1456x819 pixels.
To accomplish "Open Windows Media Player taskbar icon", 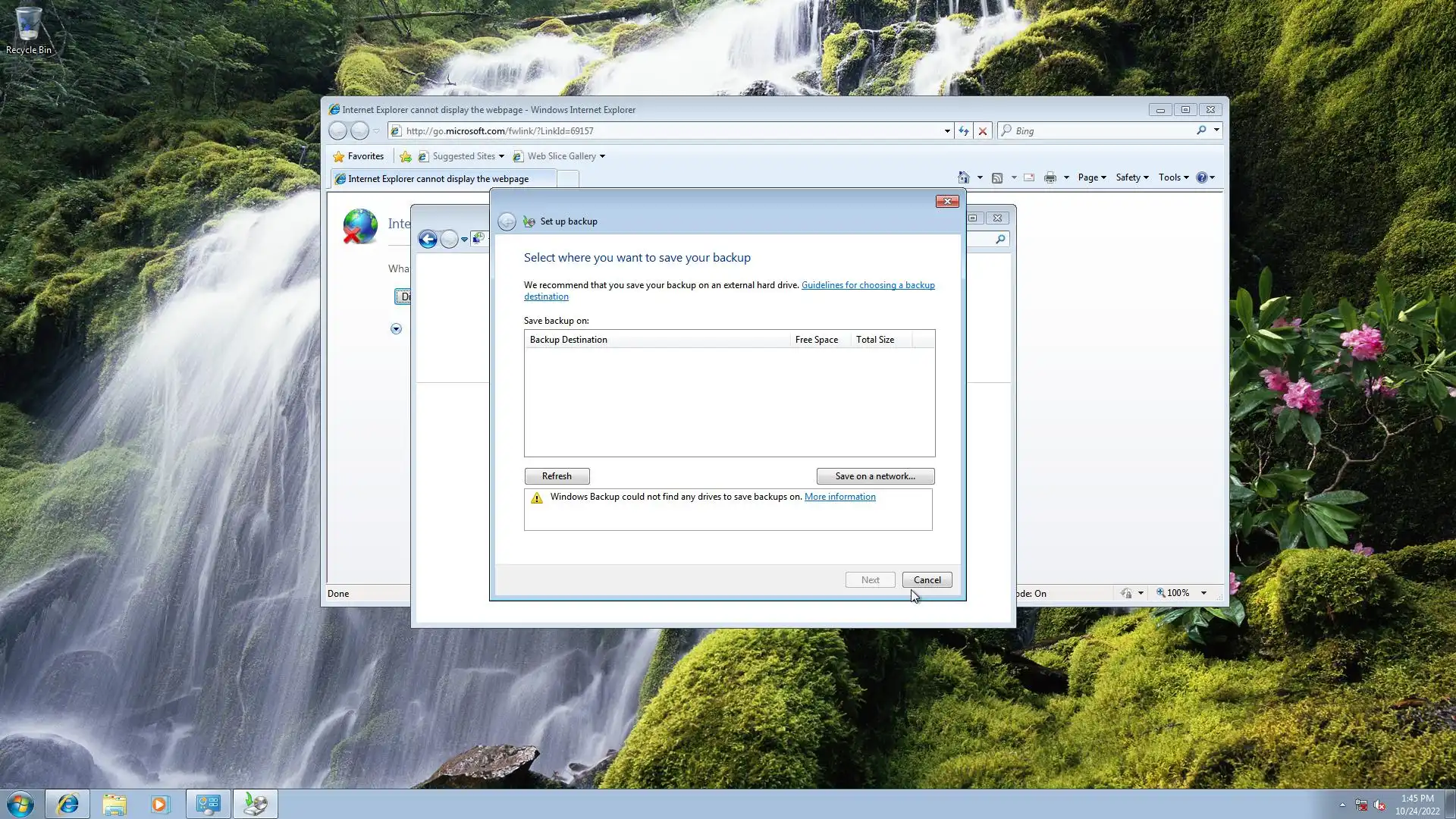I will point(160,804).
